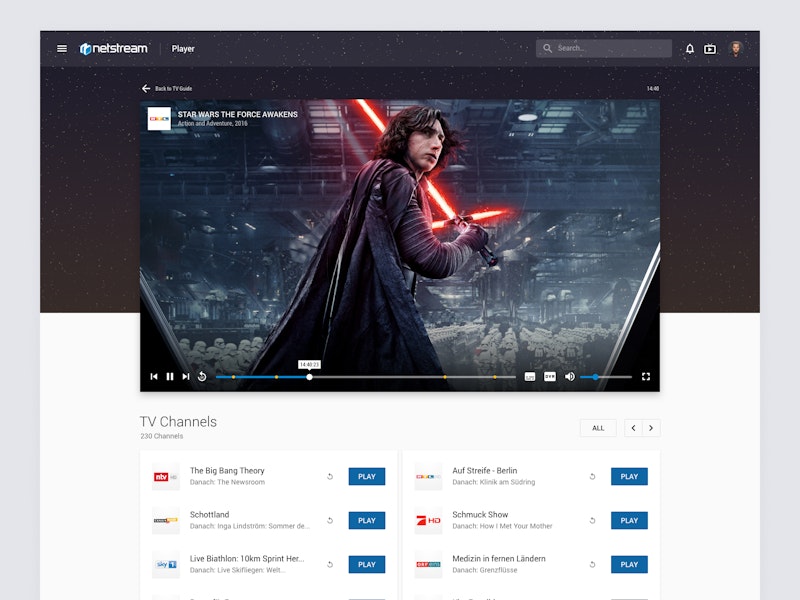
Task: Click the ORF eins channel logo
Action: click(428, 564)
